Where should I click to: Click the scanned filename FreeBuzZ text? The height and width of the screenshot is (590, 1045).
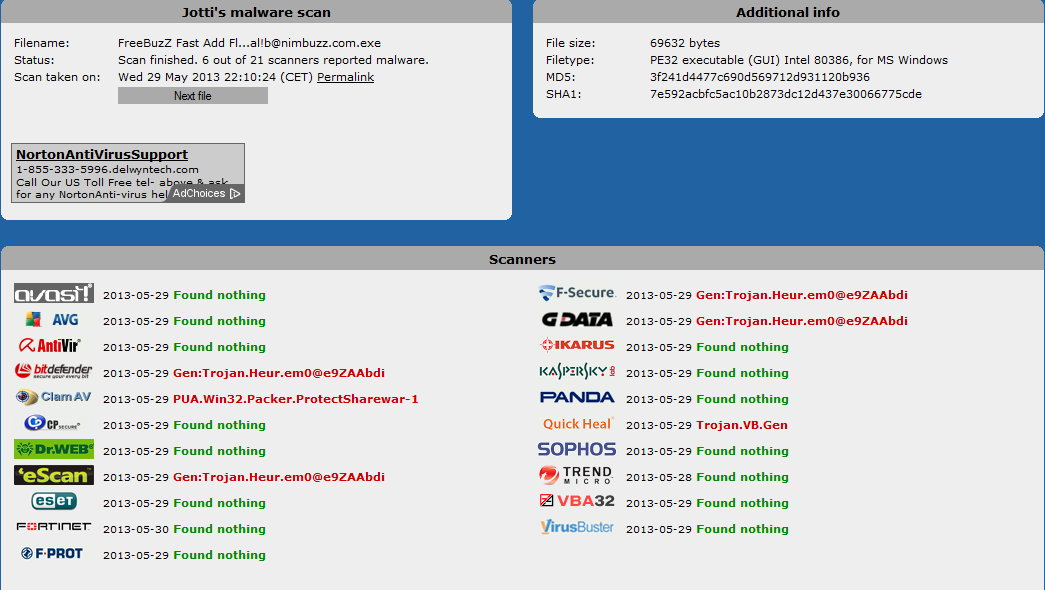249,43
